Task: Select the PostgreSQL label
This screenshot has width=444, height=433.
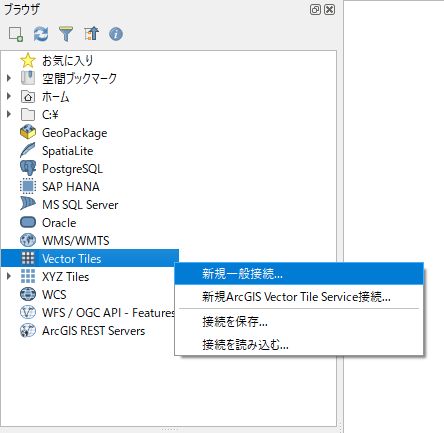Action: 72,169
